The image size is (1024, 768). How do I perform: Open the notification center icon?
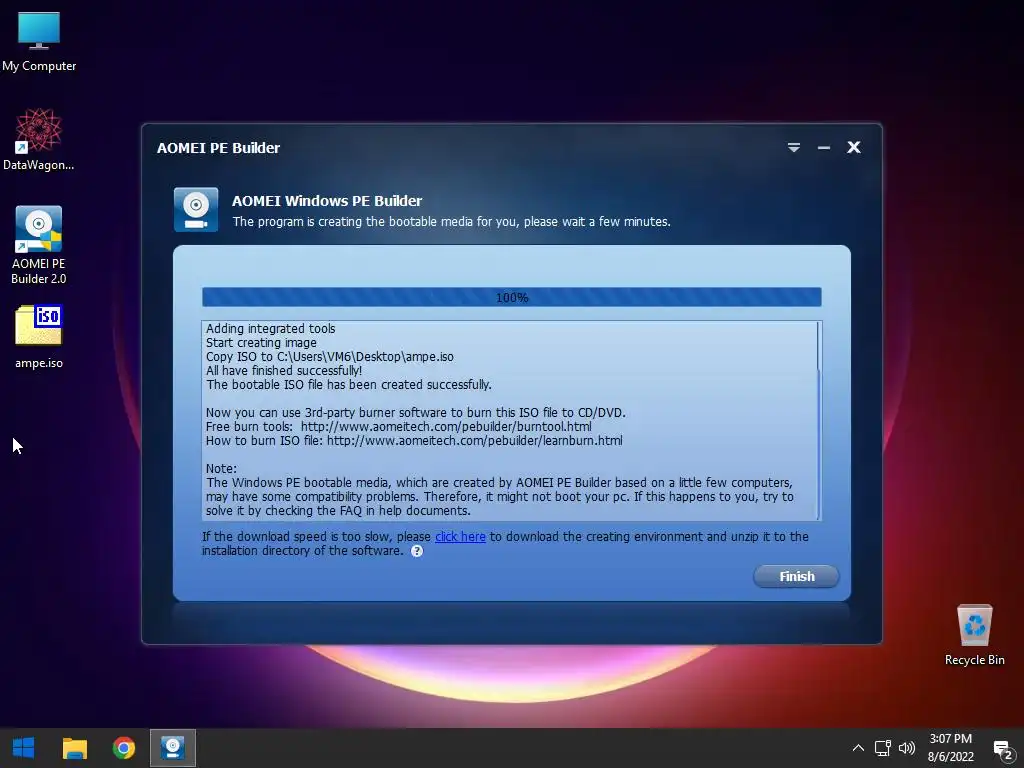pos(1002,749)
